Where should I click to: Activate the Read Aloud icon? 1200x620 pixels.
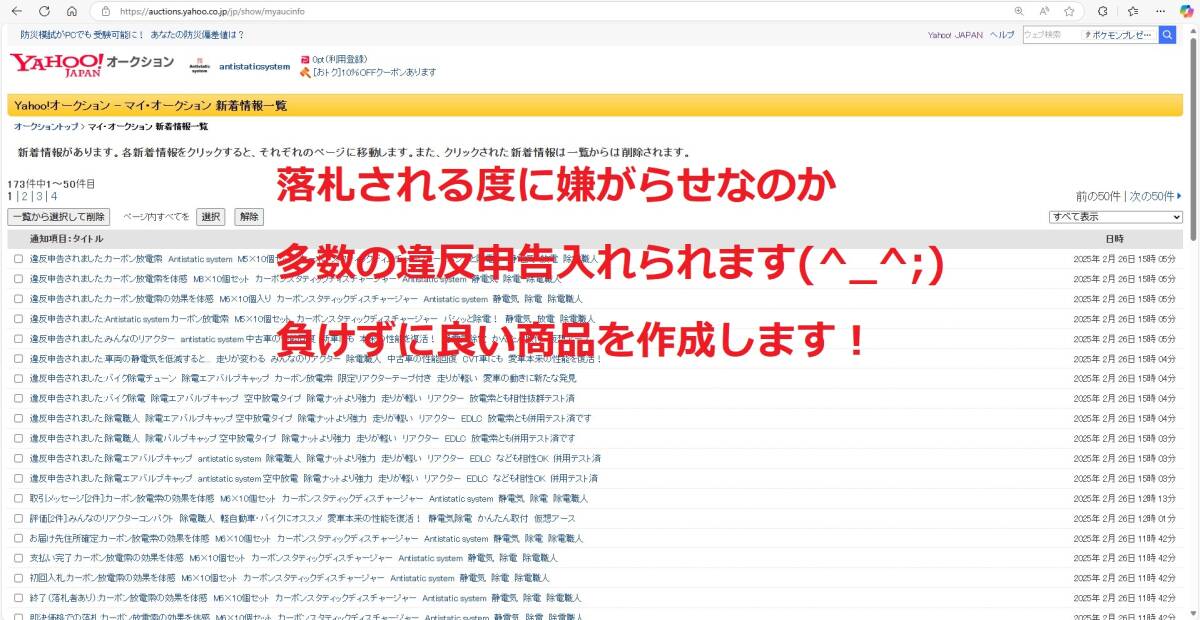point(1044,11)
